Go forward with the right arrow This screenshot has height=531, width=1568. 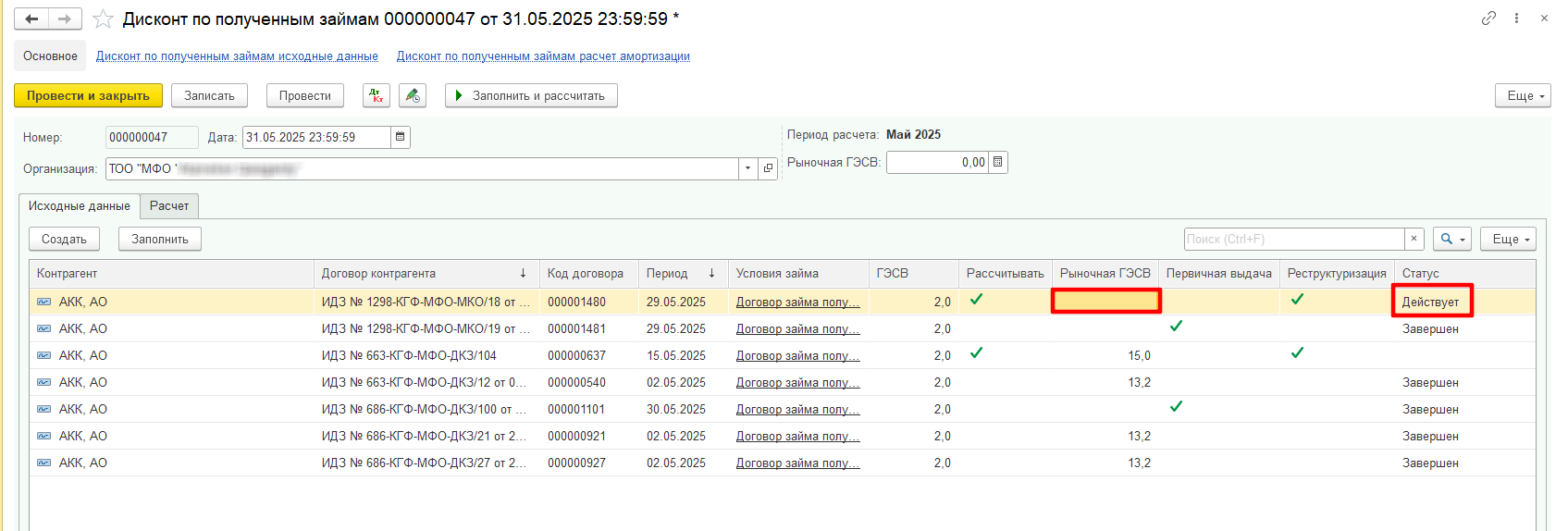[65, 19]
